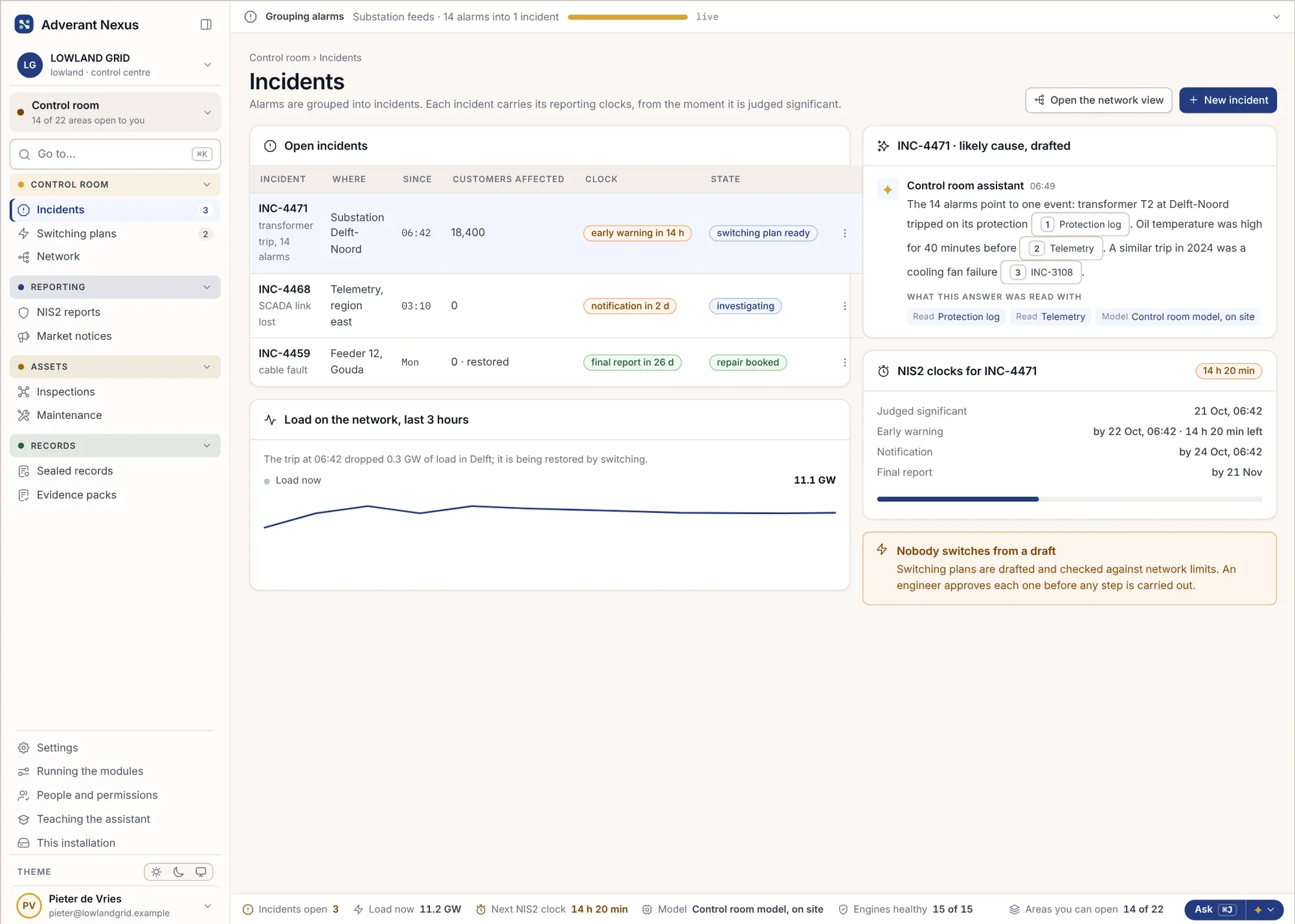The image size is (1295, 924).
Task: Click Open the network view button
Action: (x=1099, y=100)
